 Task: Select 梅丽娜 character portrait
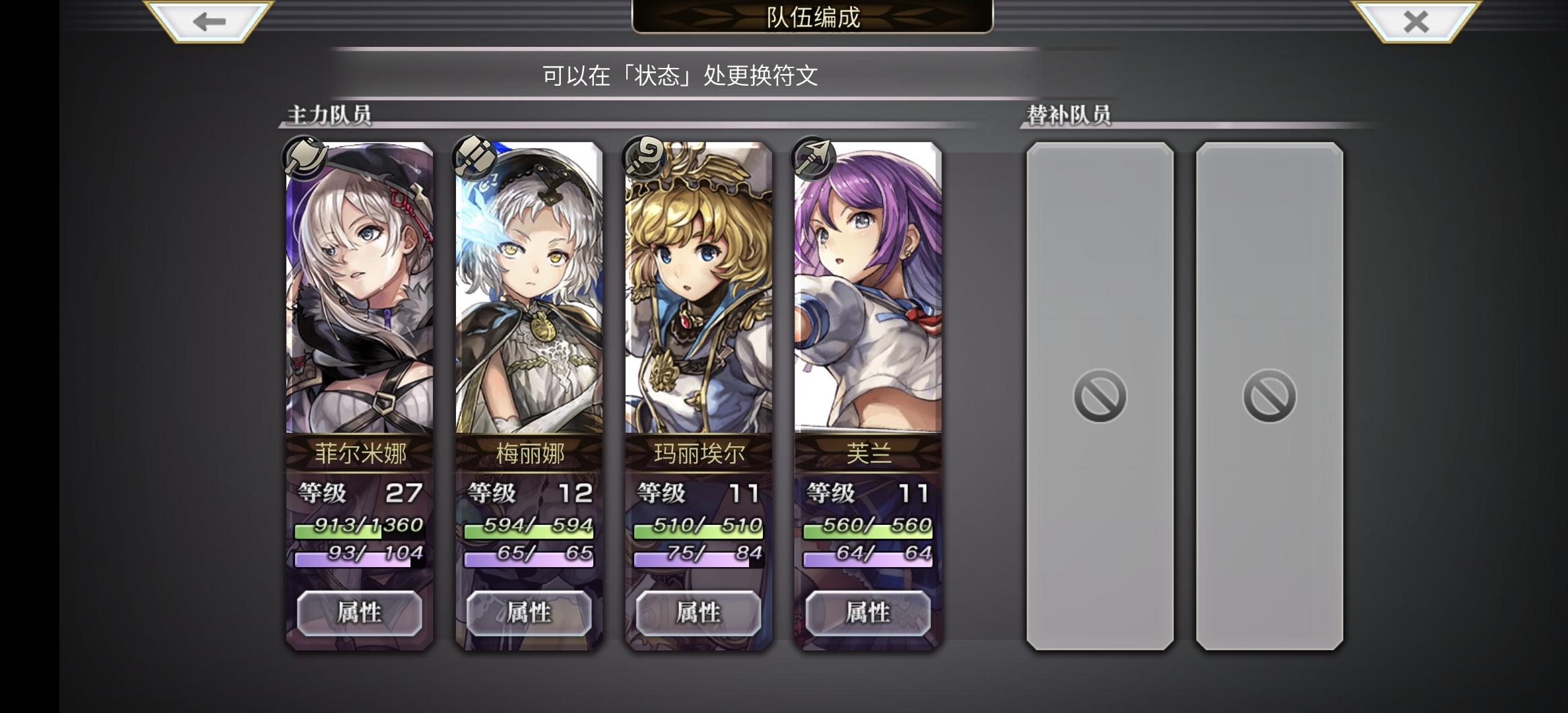click(529, 288)
